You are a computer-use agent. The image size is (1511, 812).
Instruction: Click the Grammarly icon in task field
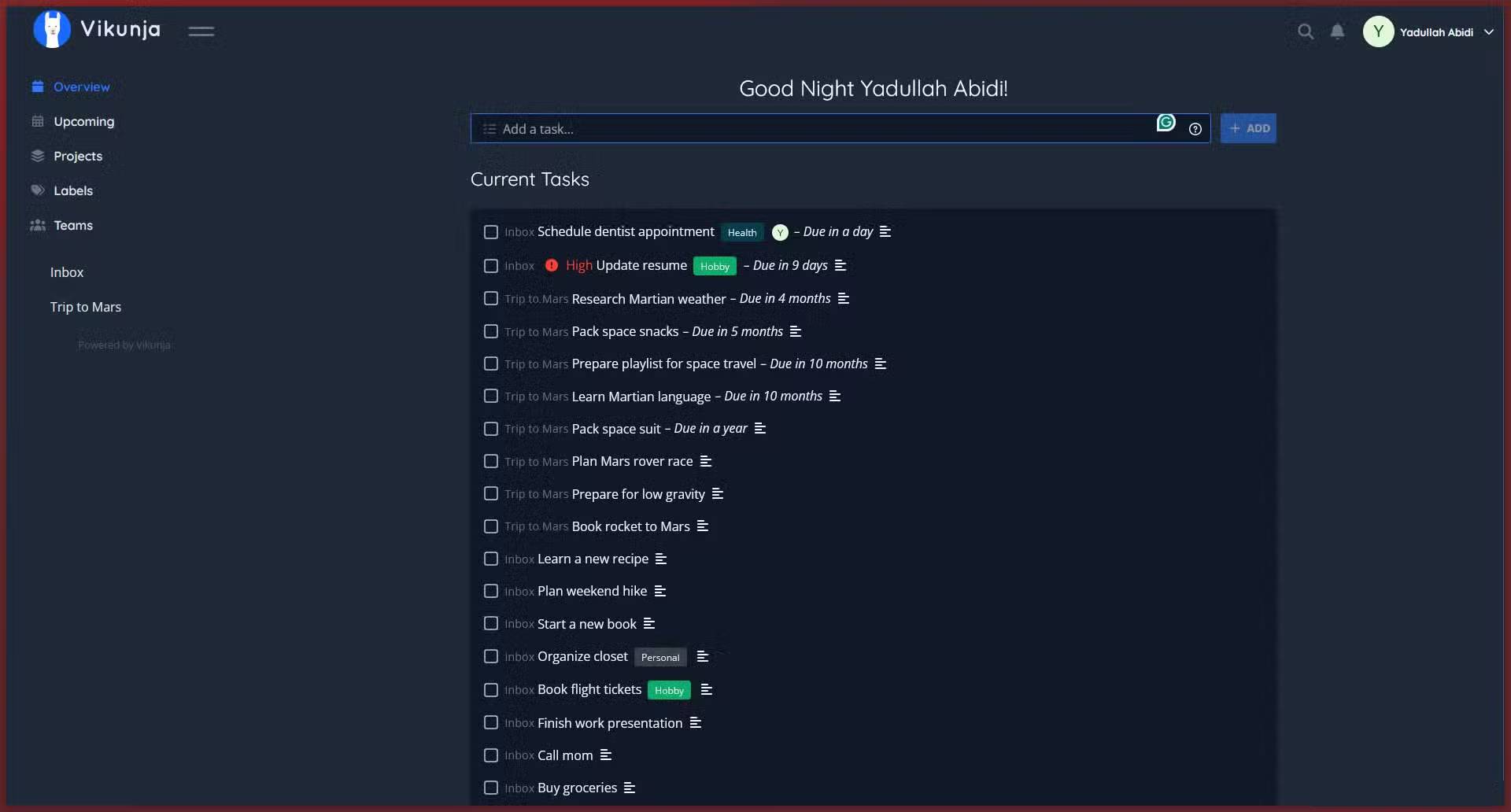point(1166,123)
